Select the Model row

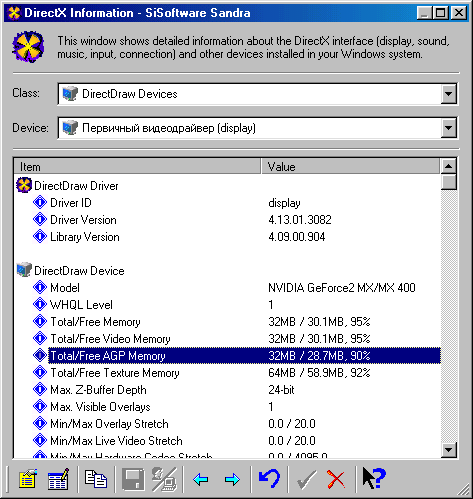pyautogui.click(x=227, y=288)
